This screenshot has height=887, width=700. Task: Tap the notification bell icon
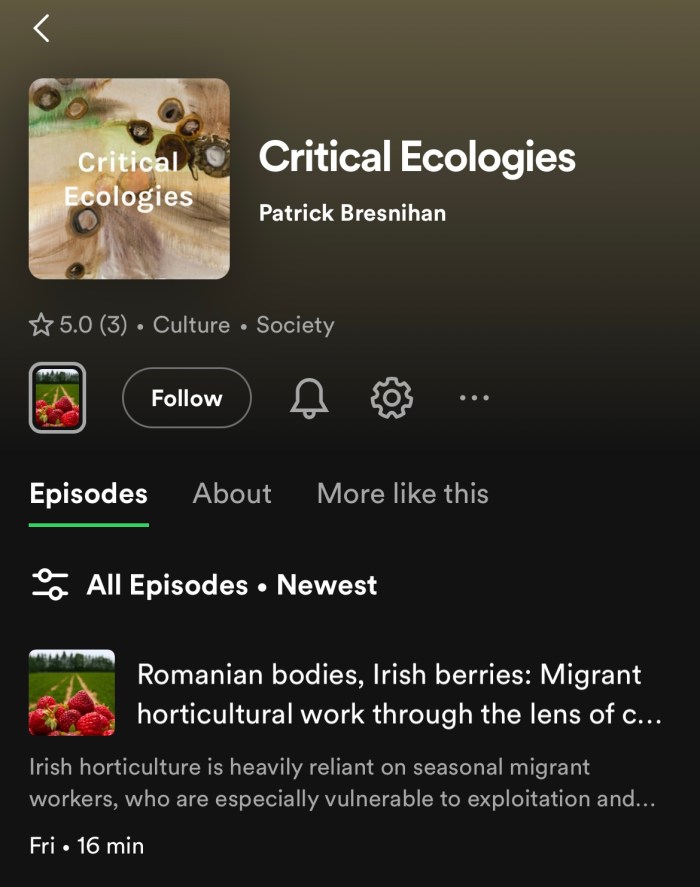pos(309,398)
